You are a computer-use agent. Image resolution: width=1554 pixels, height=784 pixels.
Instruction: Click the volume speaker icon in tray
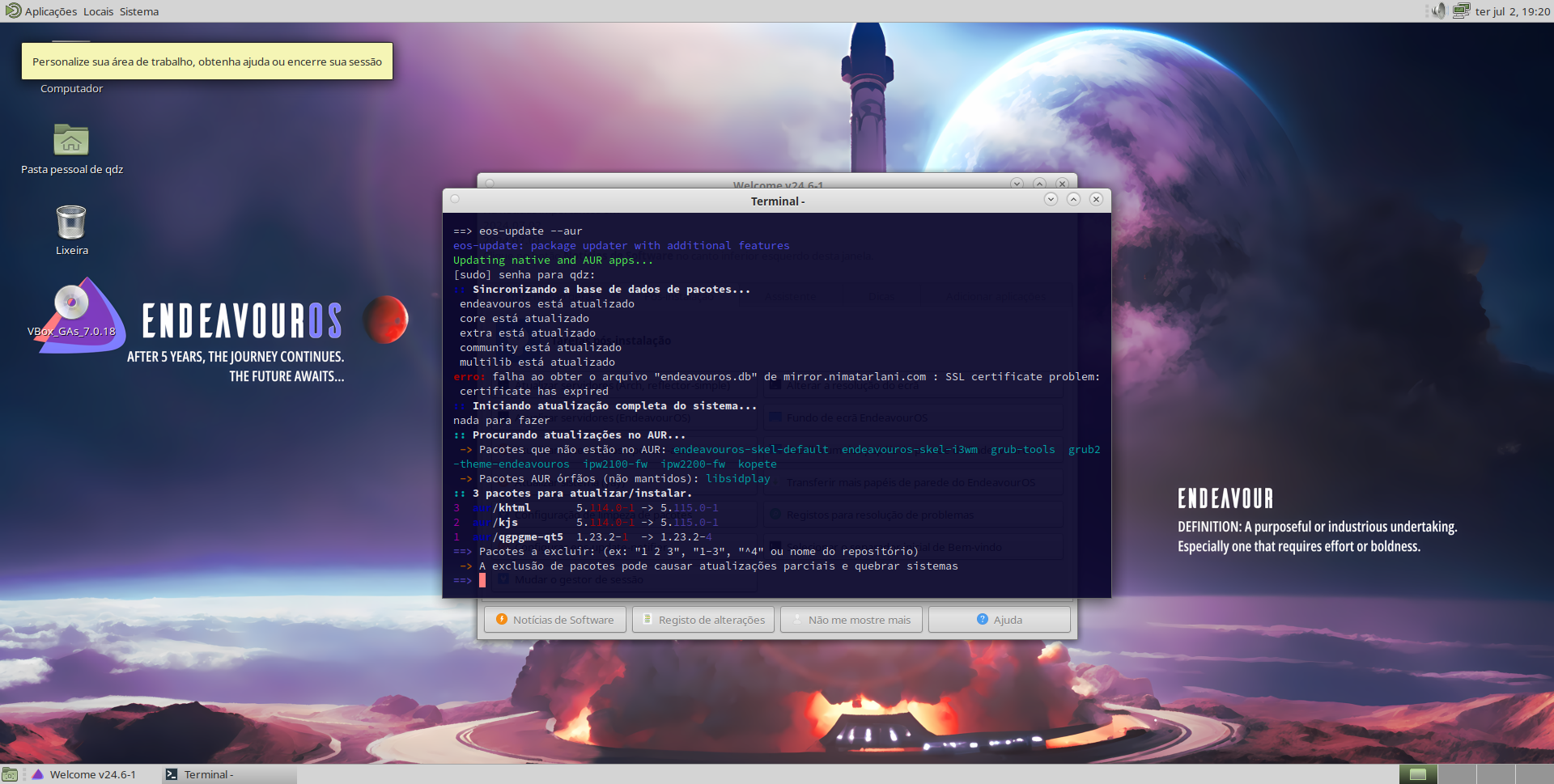tap(1438, 11)
